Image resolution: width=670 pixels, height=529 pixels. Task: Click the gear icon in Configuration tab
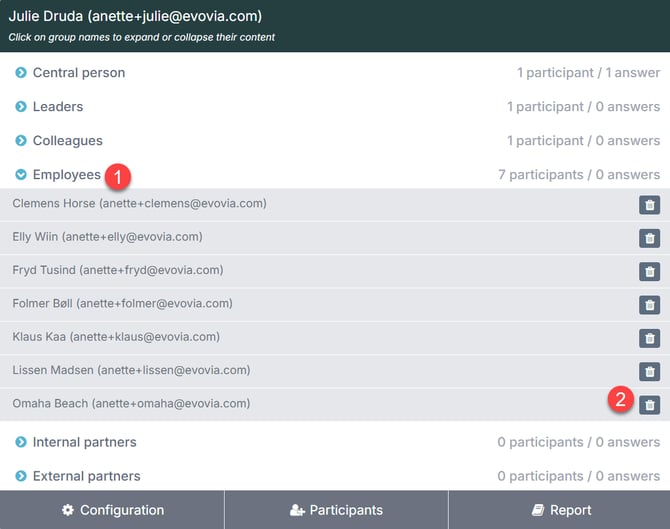pos(68,510)
